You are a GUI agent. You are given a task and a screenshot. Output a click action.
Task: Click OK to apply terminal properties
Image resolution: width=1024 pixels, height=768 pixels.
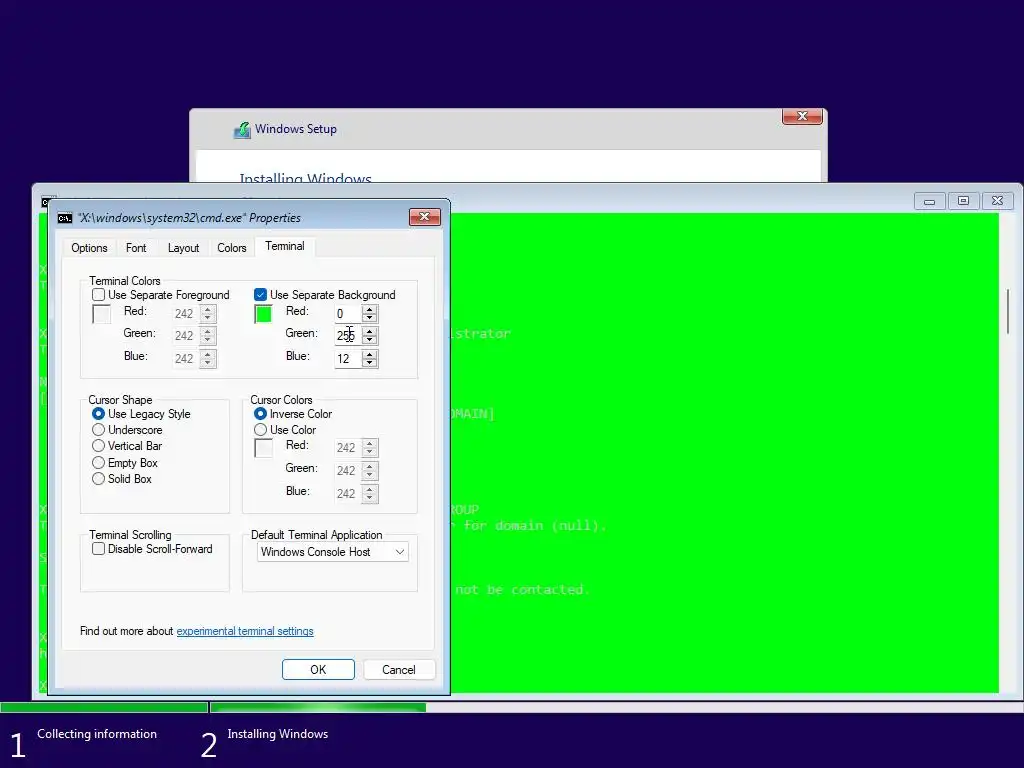tap(318, 669)
